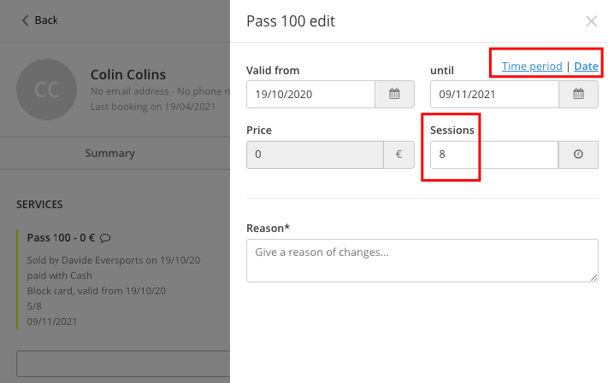Click the disabled Price field
Viewport: 608px width, 383px height.
(x=315, y=154)
